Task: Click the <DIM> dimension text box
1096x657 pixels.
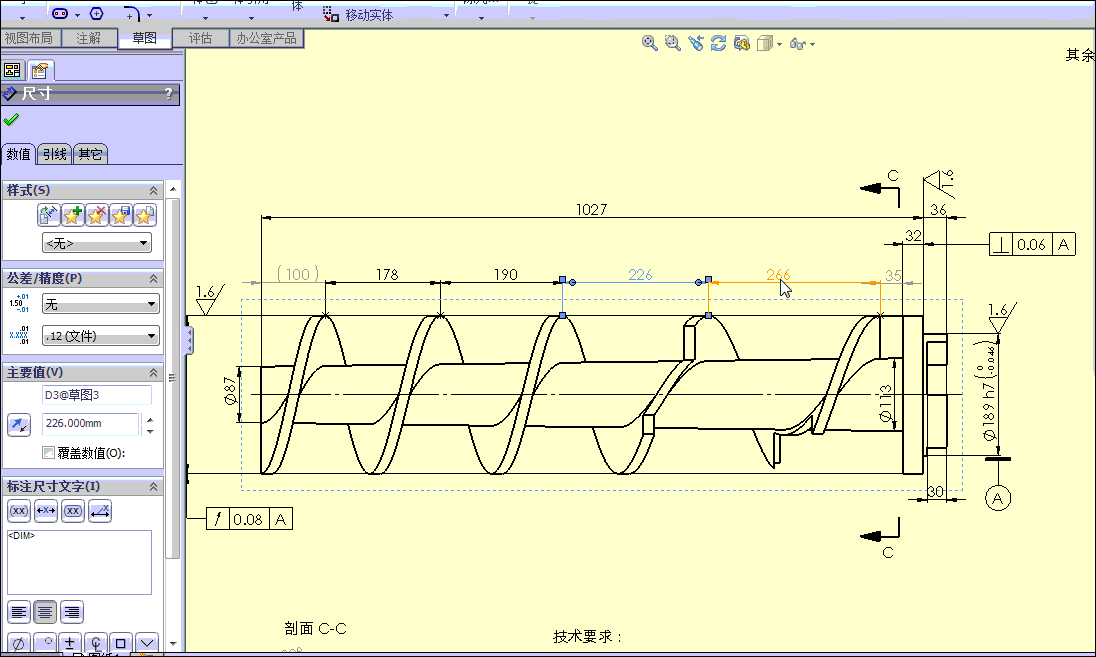Action: [79, 563]
